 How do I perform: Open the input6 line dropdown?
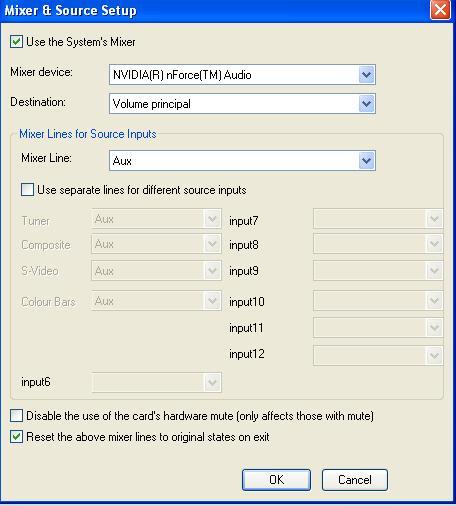156,382
